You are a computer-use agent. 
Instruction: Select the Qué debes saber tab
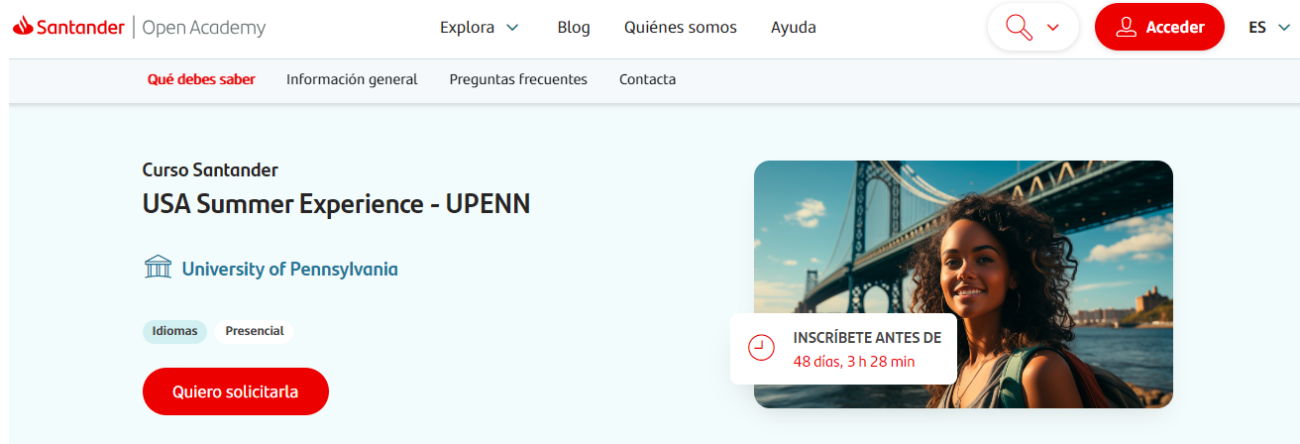click(201, 79)
